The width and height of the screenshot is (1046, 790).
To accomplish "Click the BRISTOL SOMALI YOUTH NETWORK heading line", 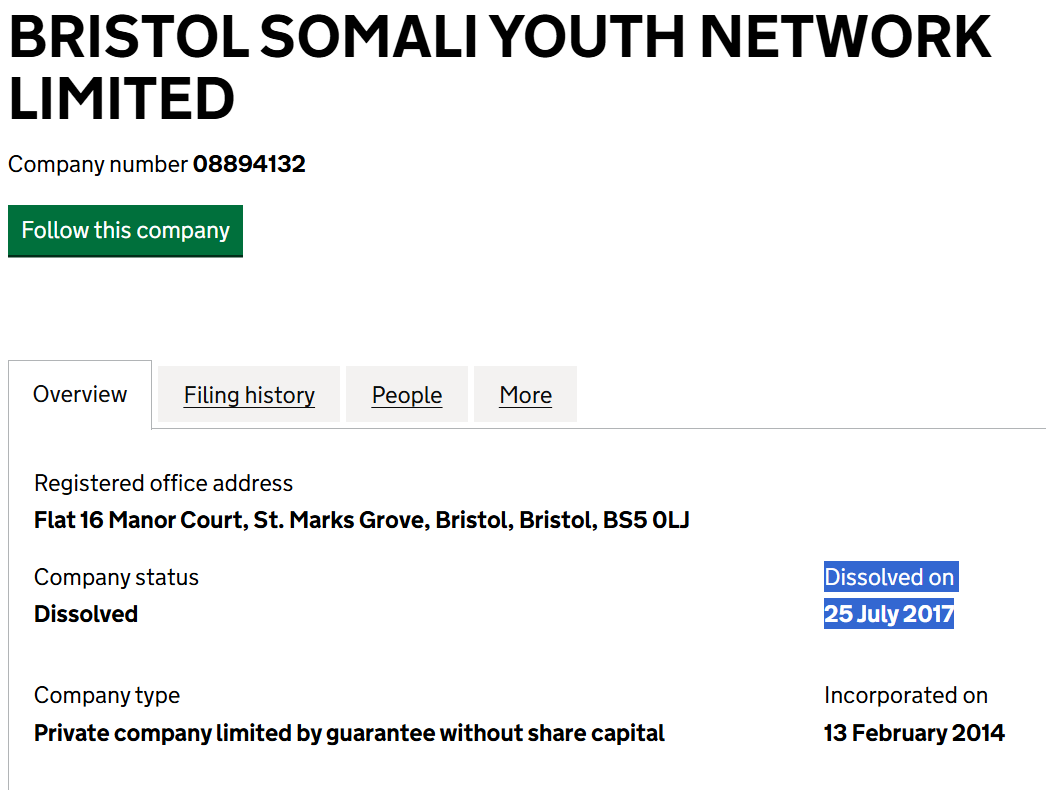I will 500,38.
